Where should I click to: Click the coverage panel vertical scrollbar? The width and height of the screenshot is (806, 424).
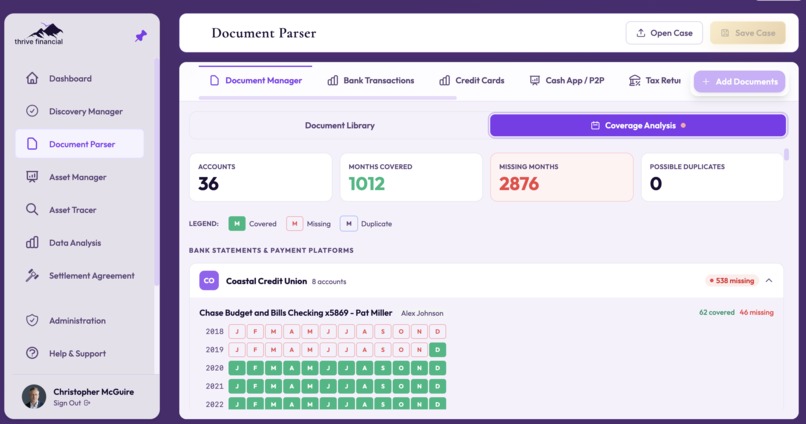pyautogui.click(x=786, y=155)
